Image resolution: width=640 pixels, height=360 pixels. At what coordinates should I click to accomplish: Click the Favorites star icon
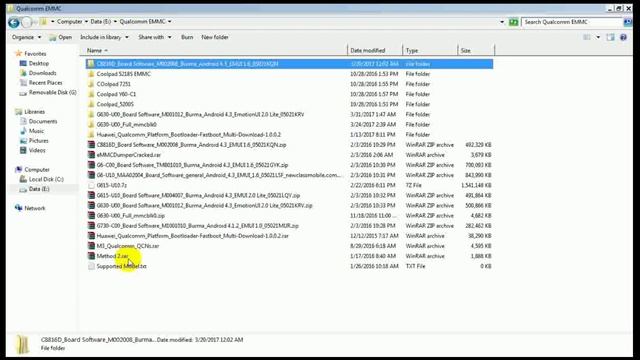18,53
